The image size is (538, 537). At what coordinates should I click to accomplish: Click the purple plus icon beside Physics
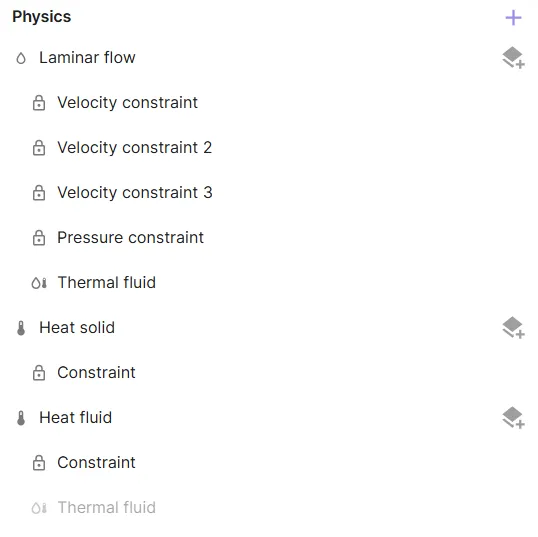tap(513, 18)
